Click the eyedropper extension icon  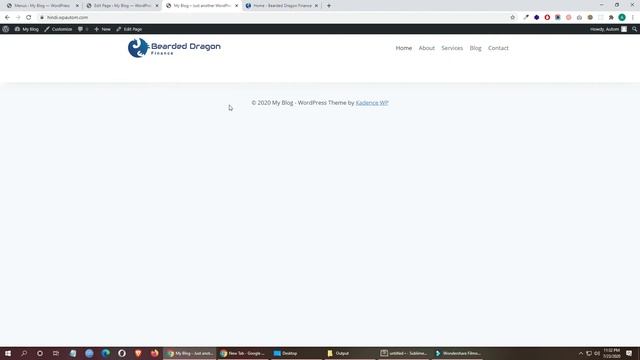point(526,18)
